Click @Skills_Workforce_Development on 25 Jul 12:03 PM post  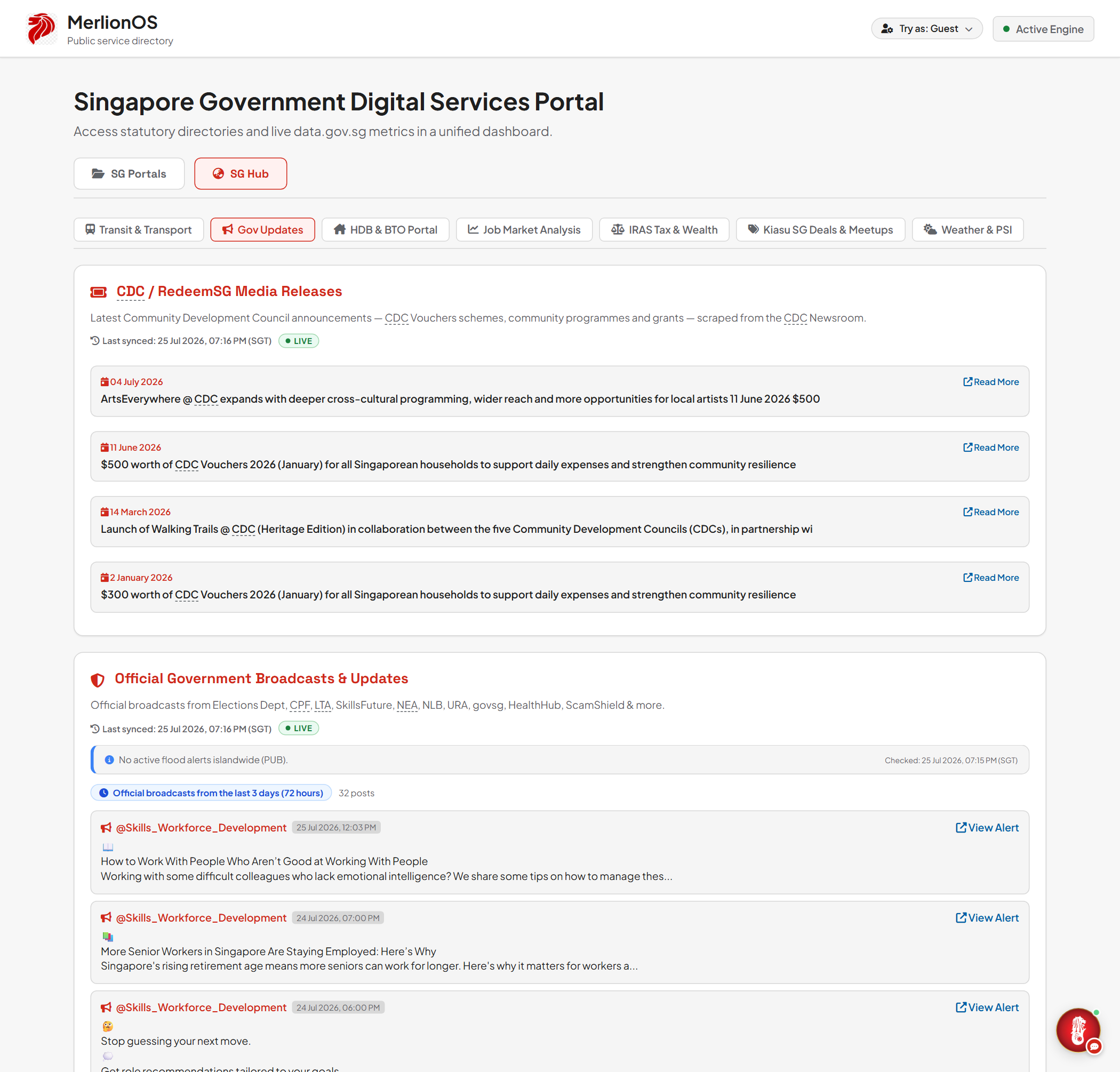tap(201, 828)
